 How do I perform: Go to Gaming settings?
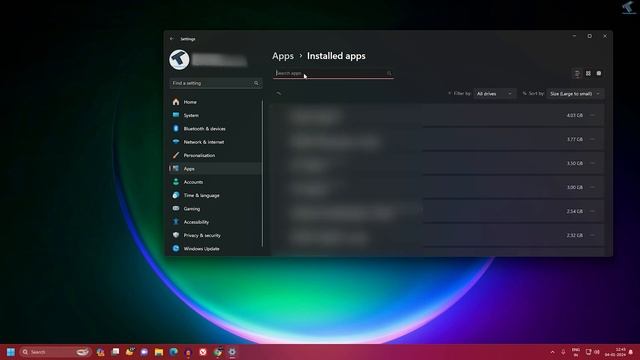[215, 209]
